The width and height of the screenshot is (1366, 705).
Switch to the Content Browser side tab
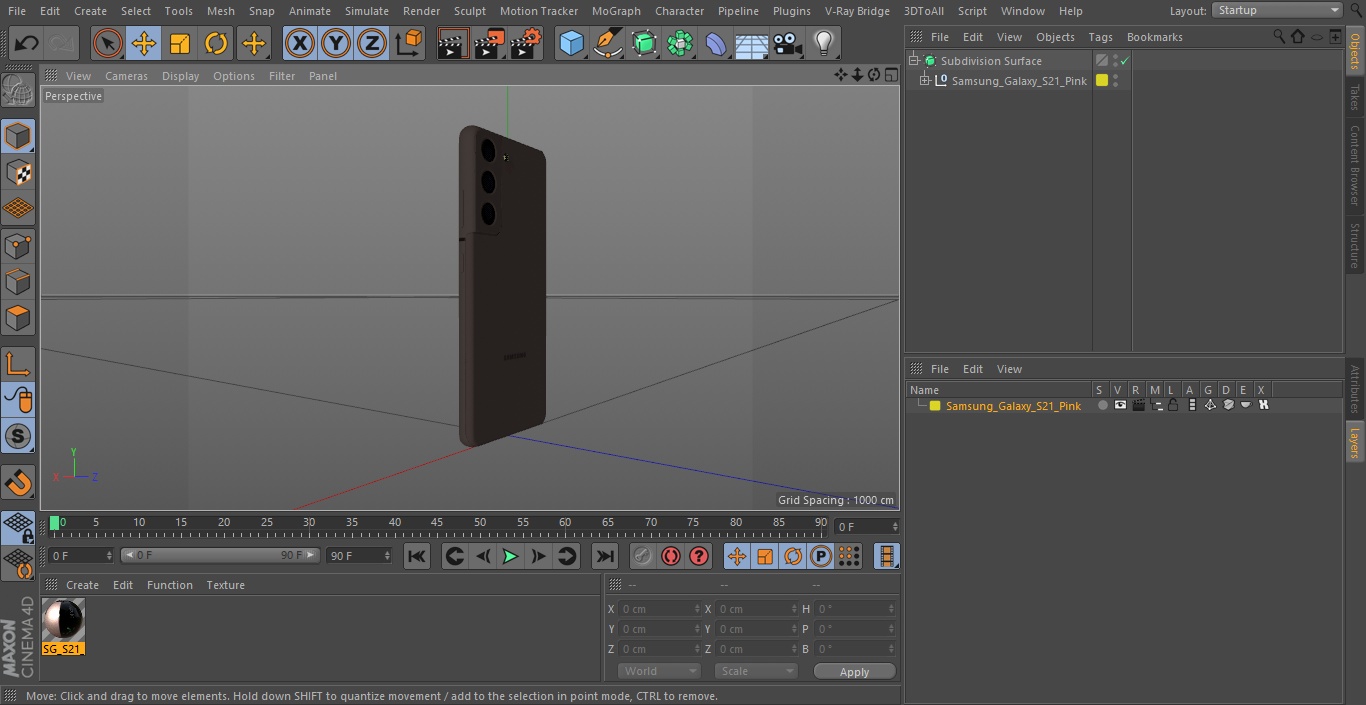[x=1355, y=165]
